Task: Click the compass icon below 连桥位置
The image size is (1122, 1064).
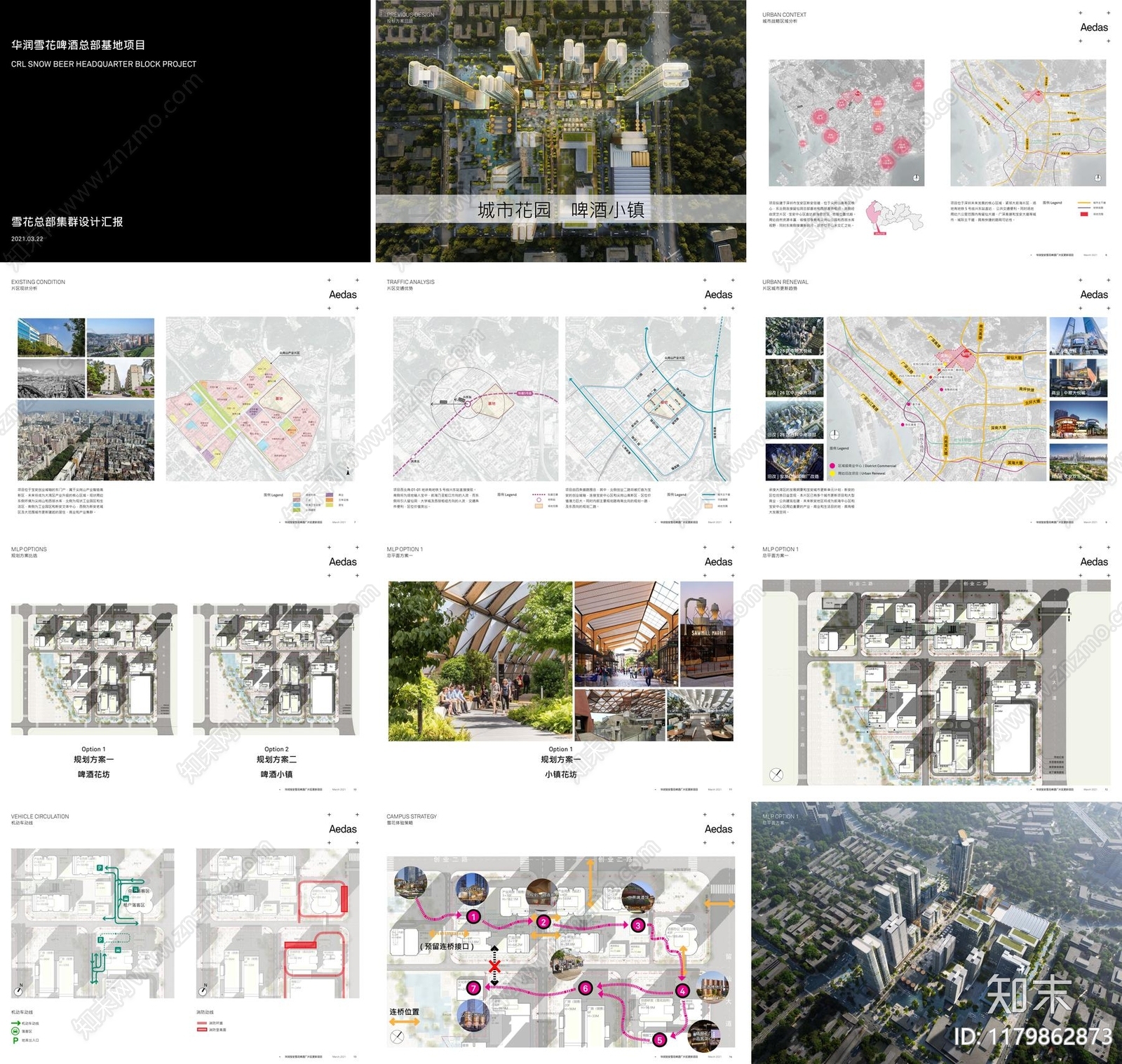Action: click(x=397, y=1037)
